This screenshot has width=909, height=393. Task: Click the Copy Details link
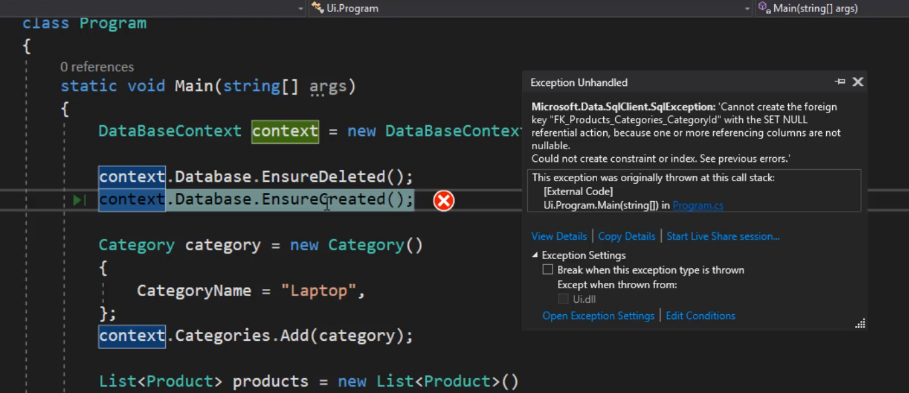pyautogui.click(x=627, y=236)
